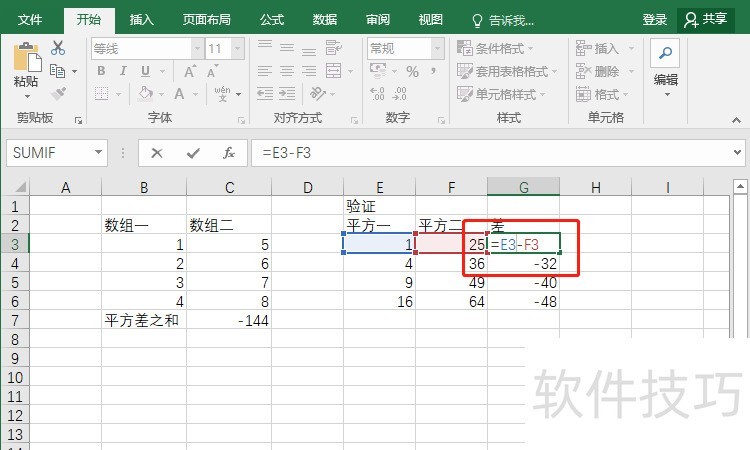Screen dimensions: 750x450
Task: Open the number format 常规 dropdown
Action: tap(437, 48)
